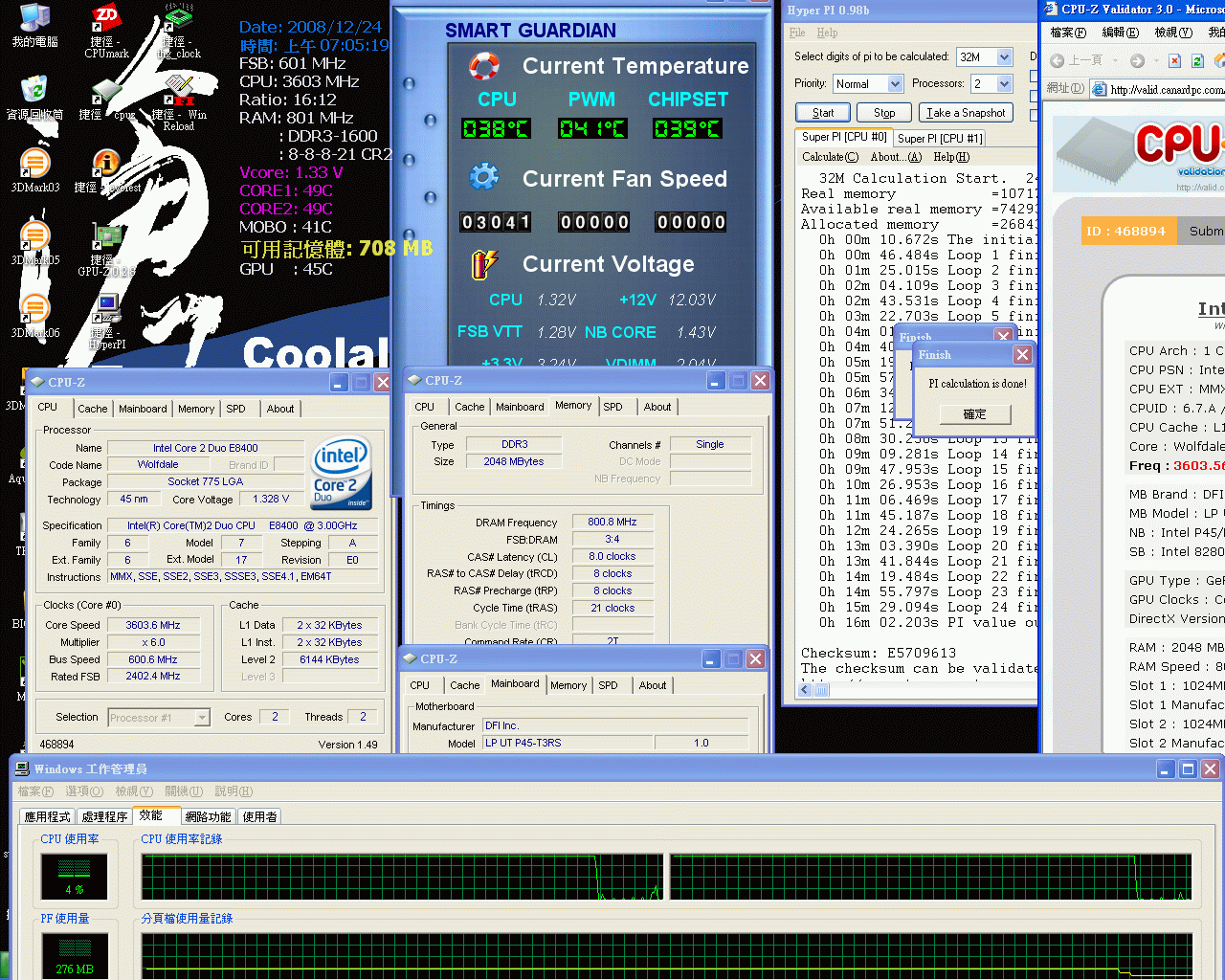Image resolution: width=1225 pixels, height=980 pixels.
Task: Open the cpuz desktop shortcut
Action: tap(106, 90)
